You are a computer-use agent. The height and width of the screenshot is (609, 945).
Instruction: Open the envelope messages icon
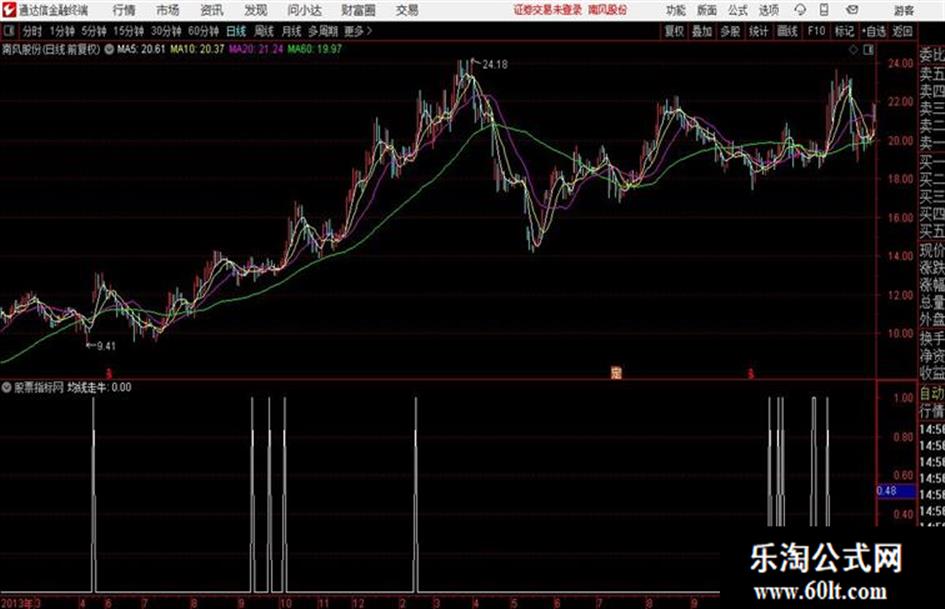tap(852, 10)
